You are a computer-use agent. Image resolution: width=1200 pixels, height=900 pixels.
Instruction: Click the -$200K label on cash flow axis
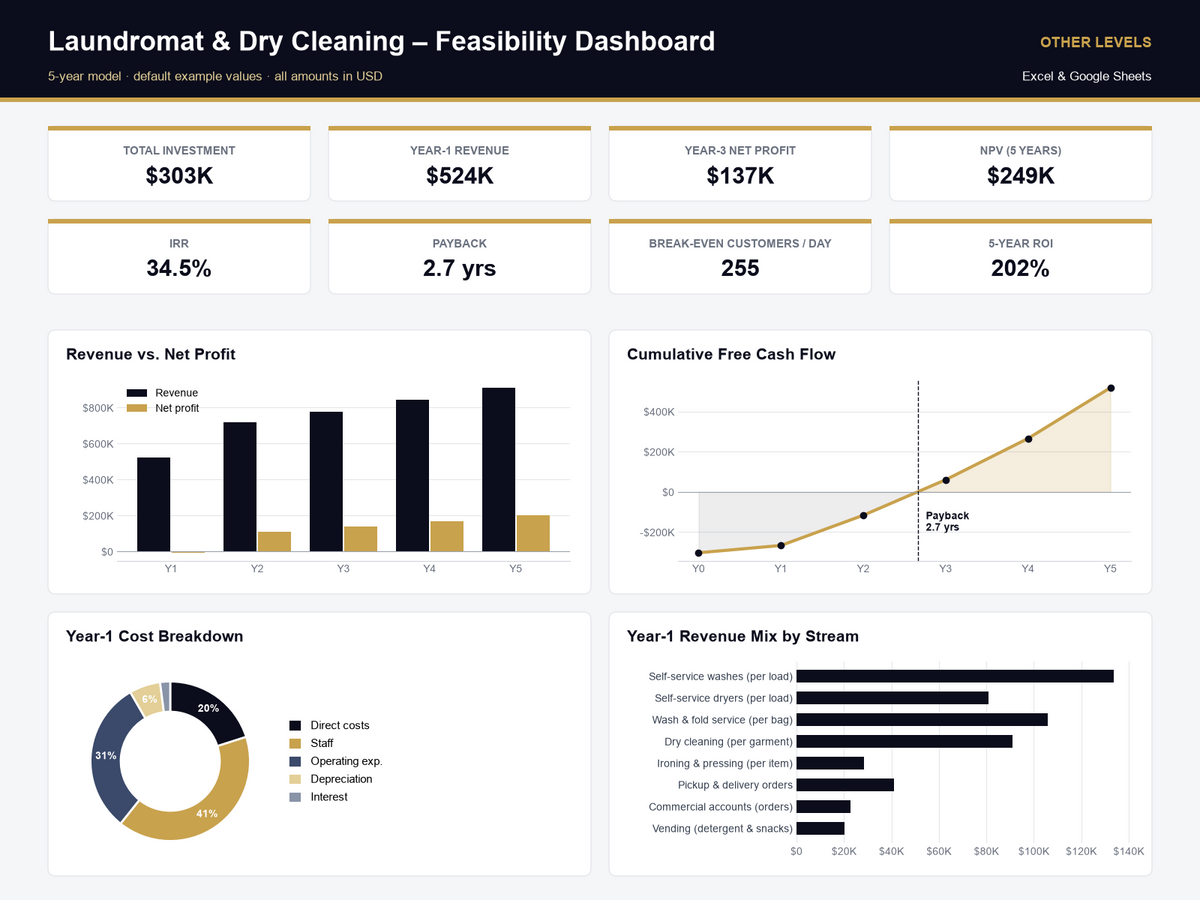click(x=656, y=532)
